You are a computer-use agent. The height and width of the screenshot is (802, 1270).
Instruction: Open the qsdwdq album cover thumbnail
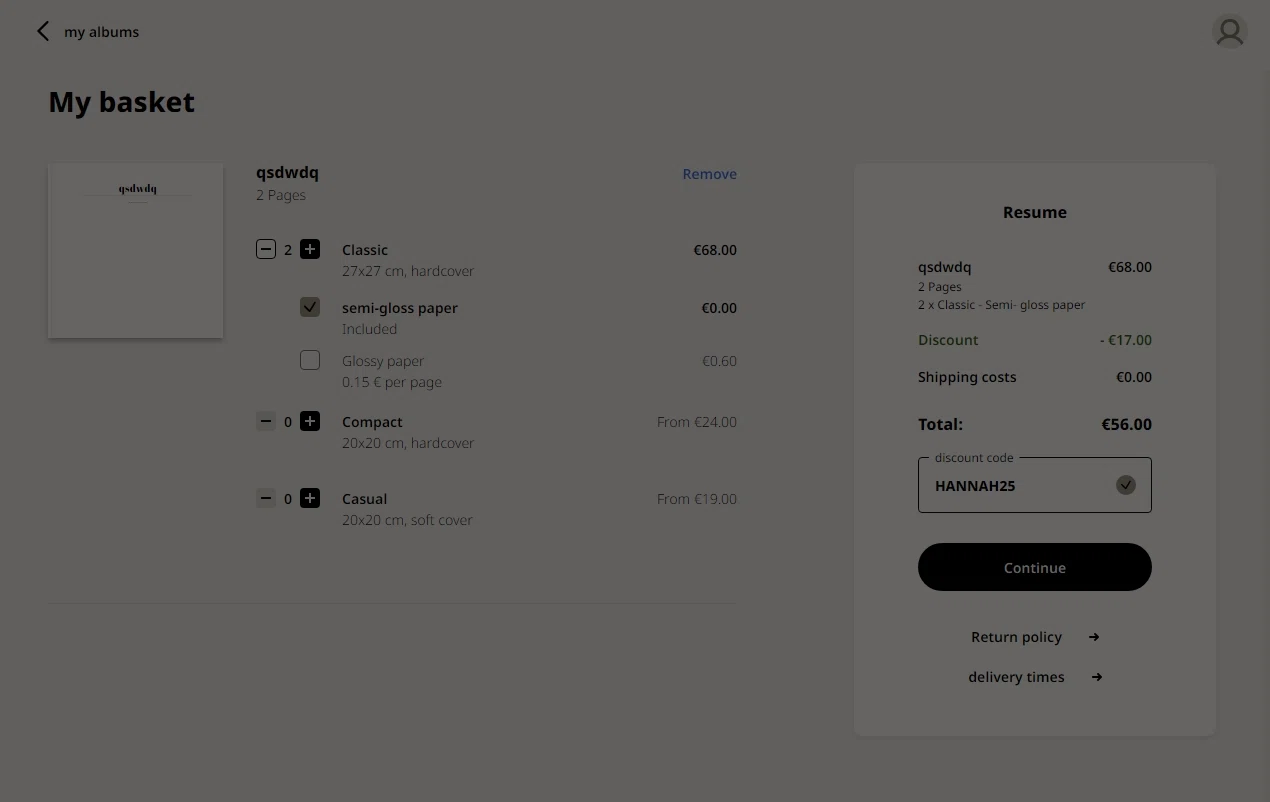coord(136,250)
